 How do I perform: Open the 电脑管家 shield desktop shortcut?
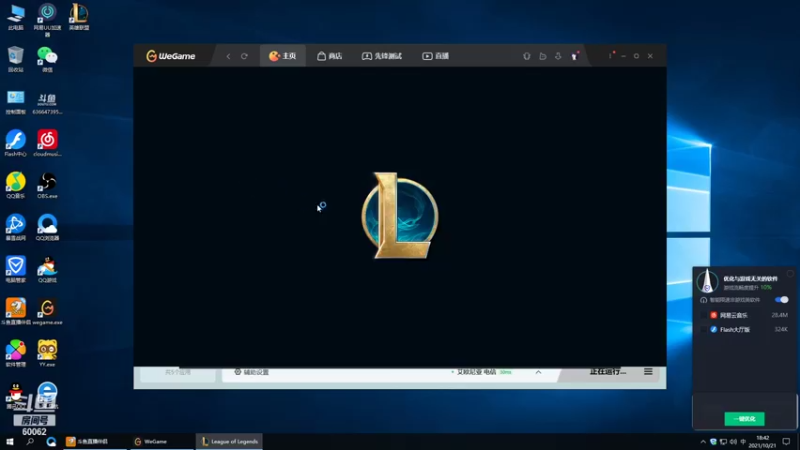tap(16, 270)
